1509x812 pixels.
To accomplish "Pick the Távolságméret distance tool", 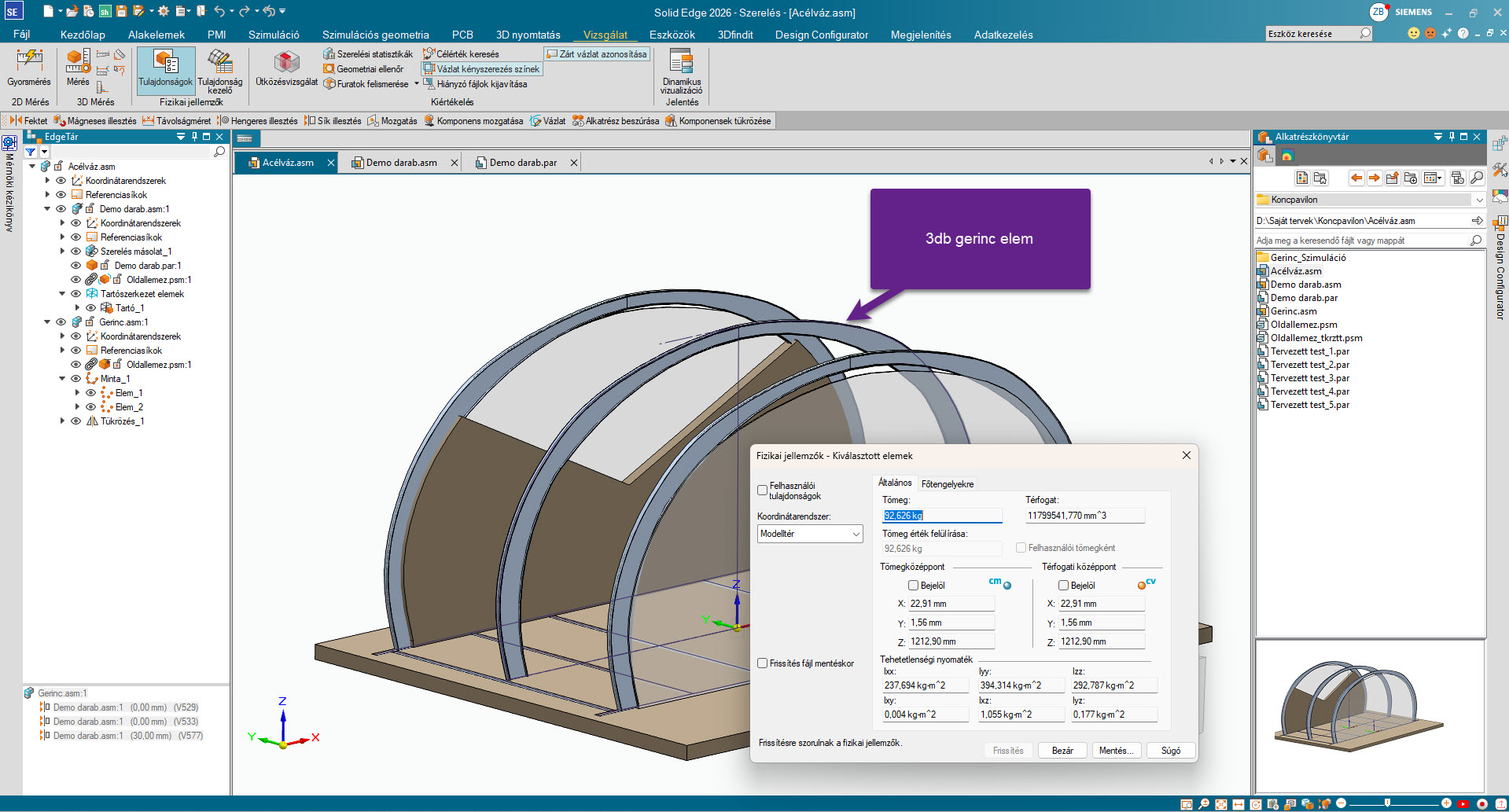I will (x=177, y=121).
